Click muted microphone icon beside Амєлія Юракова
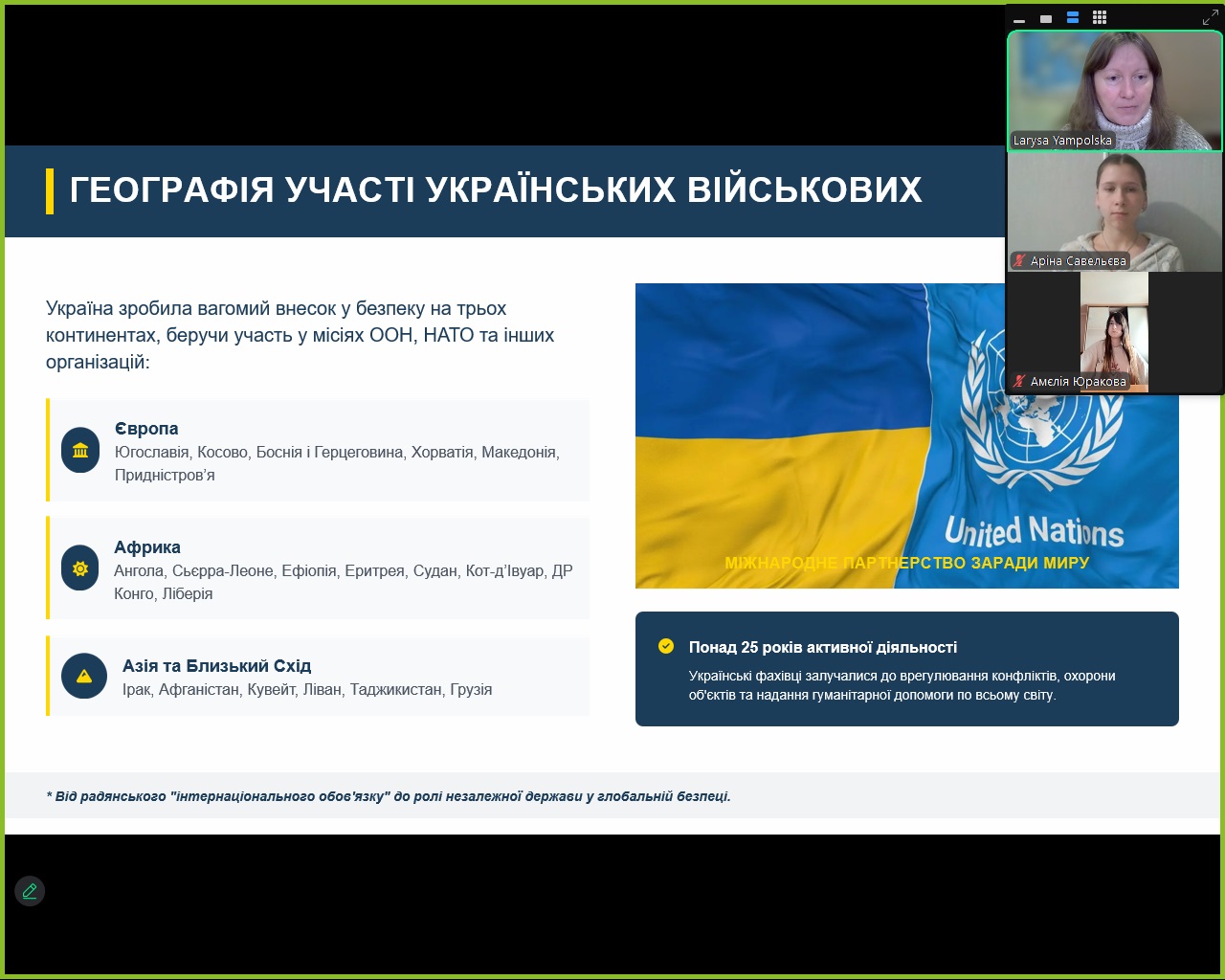Image resolution: width=1225 pixels, height=980 pixels. pos(1019,382)
